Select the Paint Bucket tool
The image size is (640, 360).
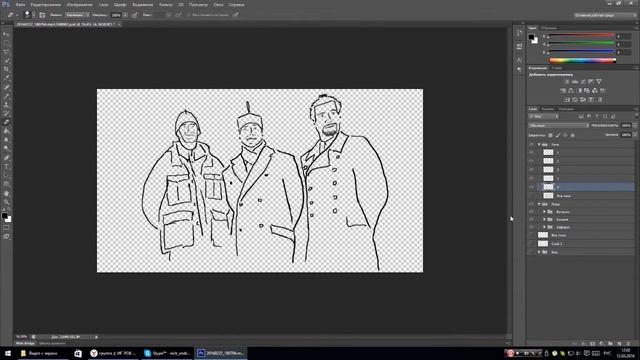click(x=6, y=131)
